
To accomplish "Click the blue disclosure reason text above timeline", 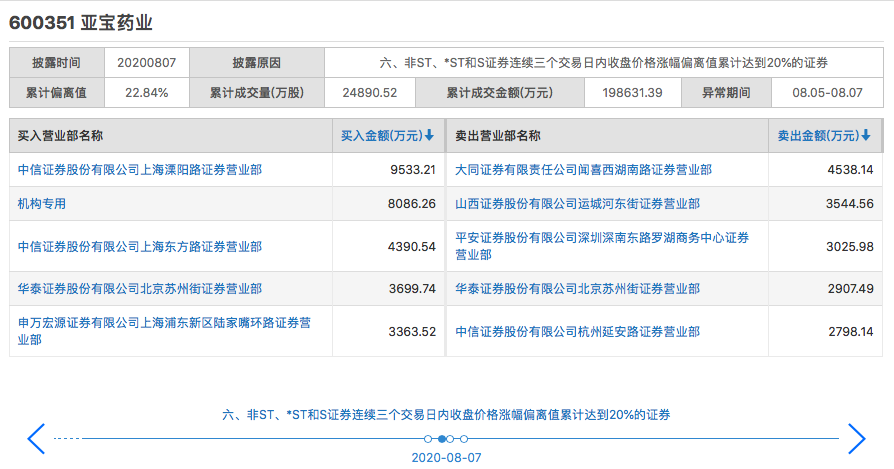I will (x=446, y=415).
